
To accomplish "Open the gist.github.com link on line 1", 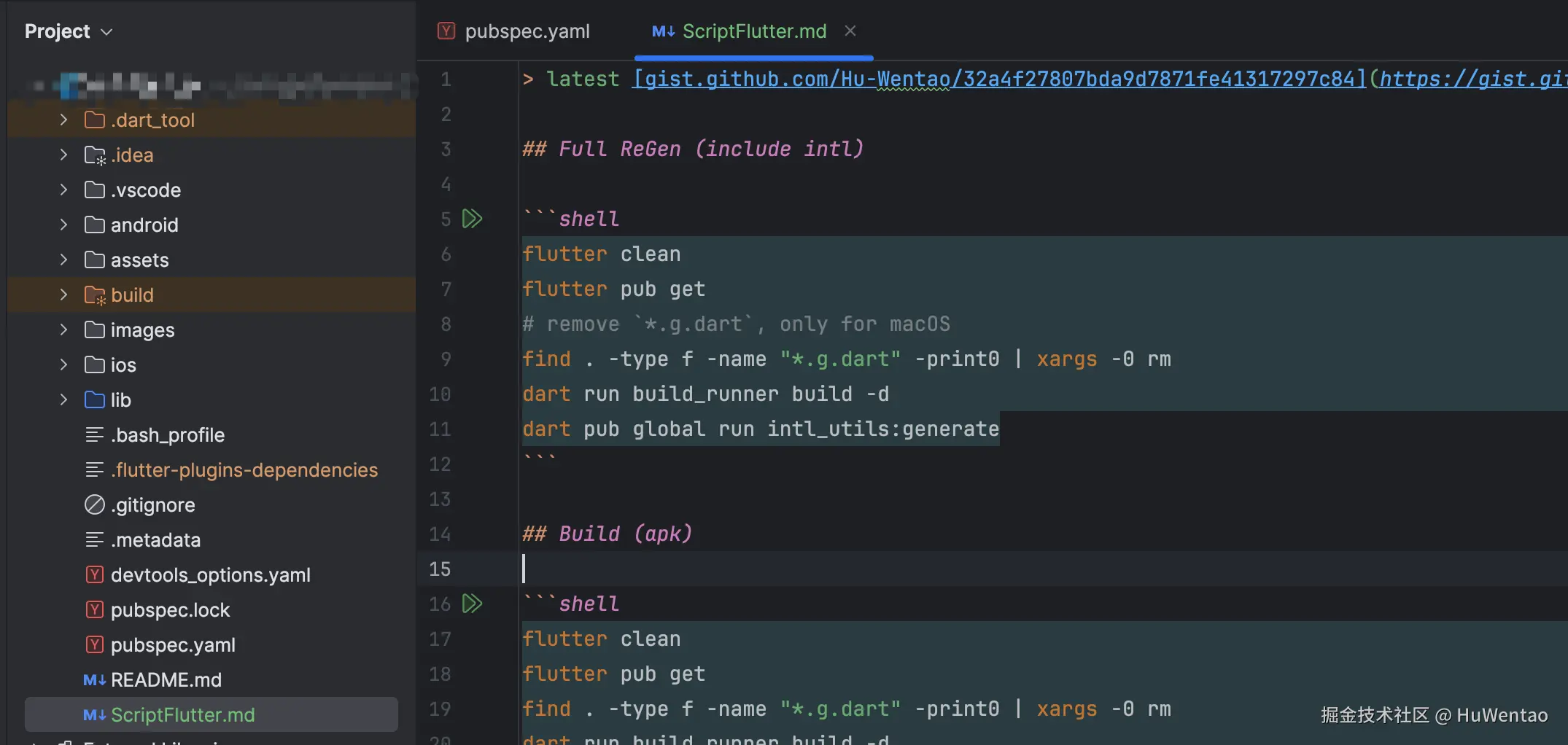I will point(998,79).
